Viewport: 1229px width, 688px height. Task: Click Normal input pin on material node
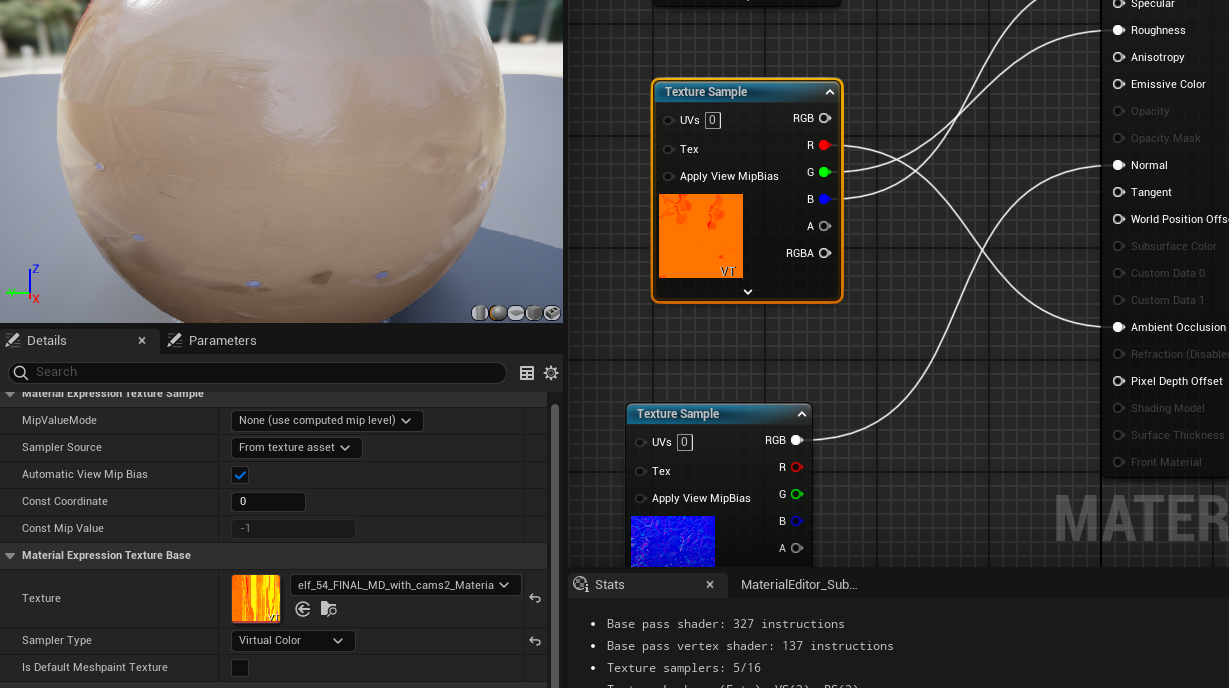click(x=1119, y=165)
